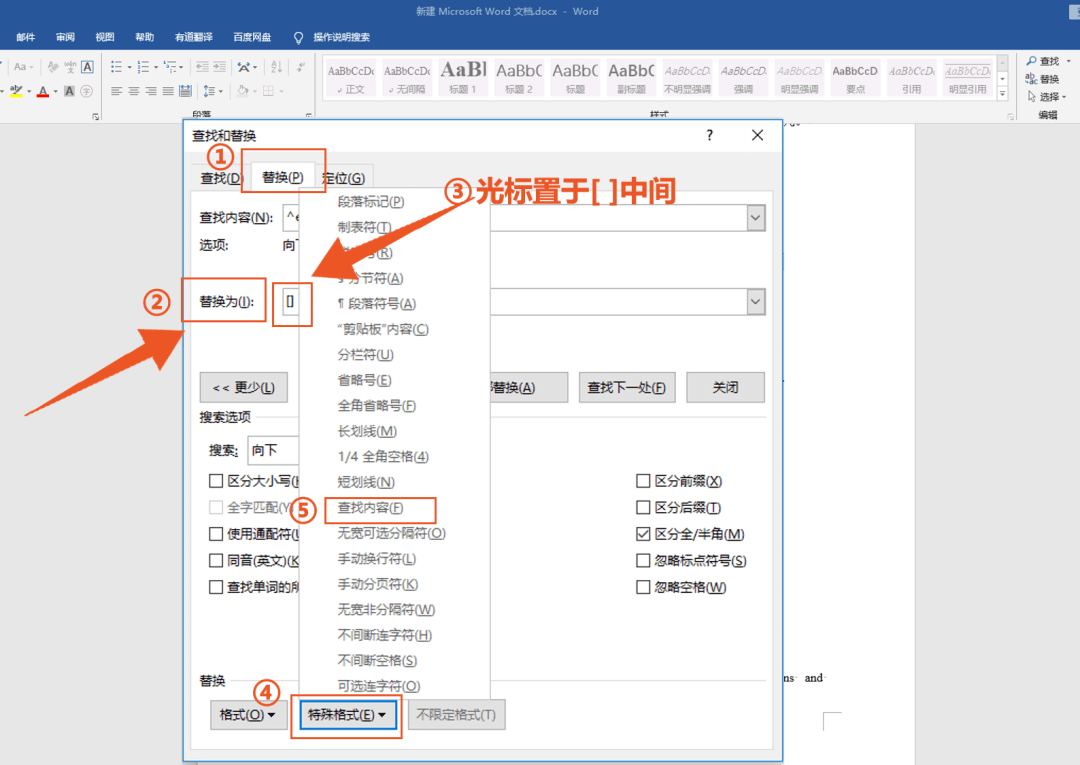Viewport: 1080px width, 765px height.
Task: Click the red font color button
Action: point(43,91)
